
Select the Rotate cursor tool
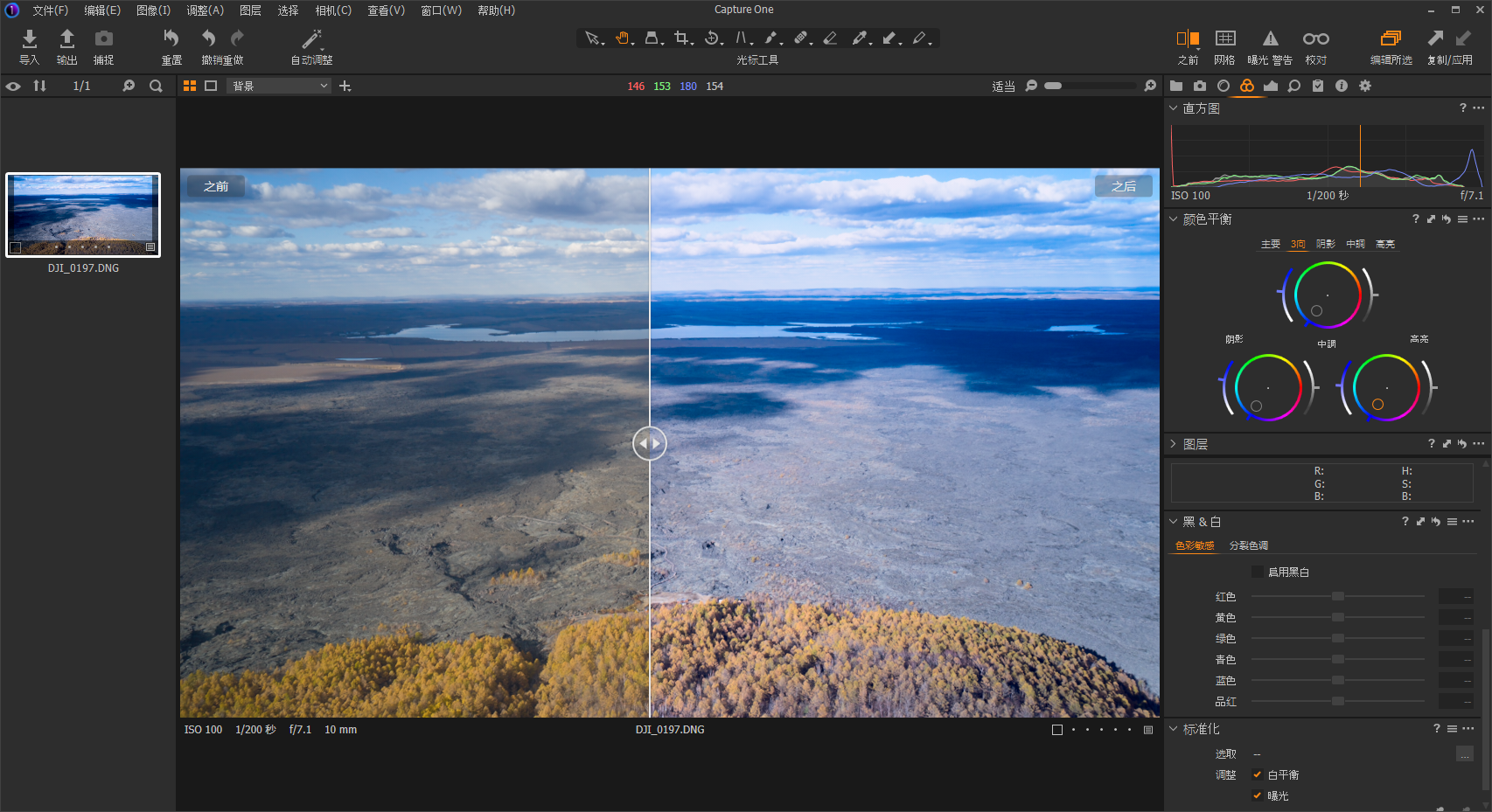(713, 38)
